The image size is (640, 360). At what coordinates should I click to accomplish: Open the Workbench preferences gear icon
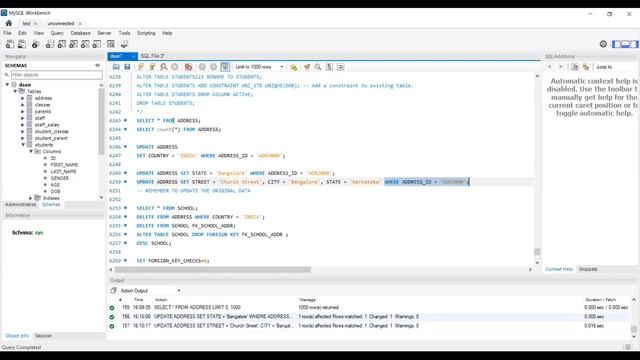(603, 44)
